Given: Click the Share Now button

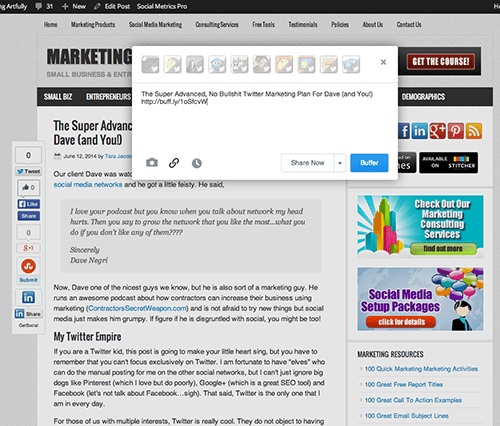Looking at the screenshot, I should coord(307,163).
